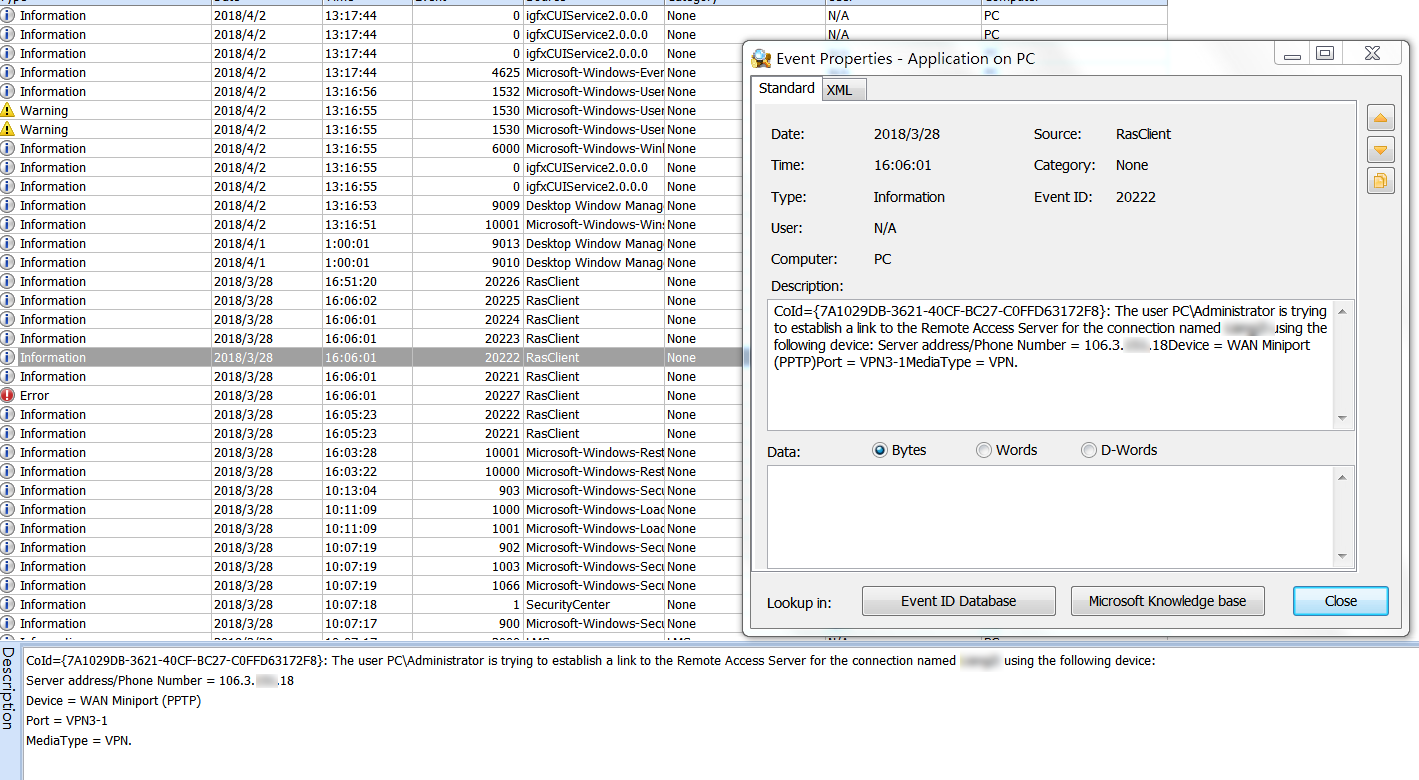Select the D-Words data format
The width and height of the screenshot is (1419, 780).
[x=1089, y=451]
